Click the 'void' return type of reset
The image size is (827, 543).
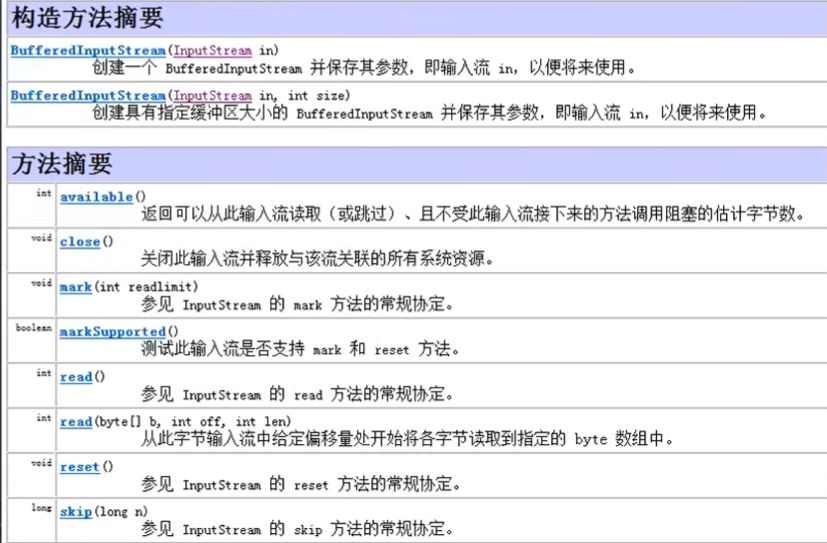41,463
